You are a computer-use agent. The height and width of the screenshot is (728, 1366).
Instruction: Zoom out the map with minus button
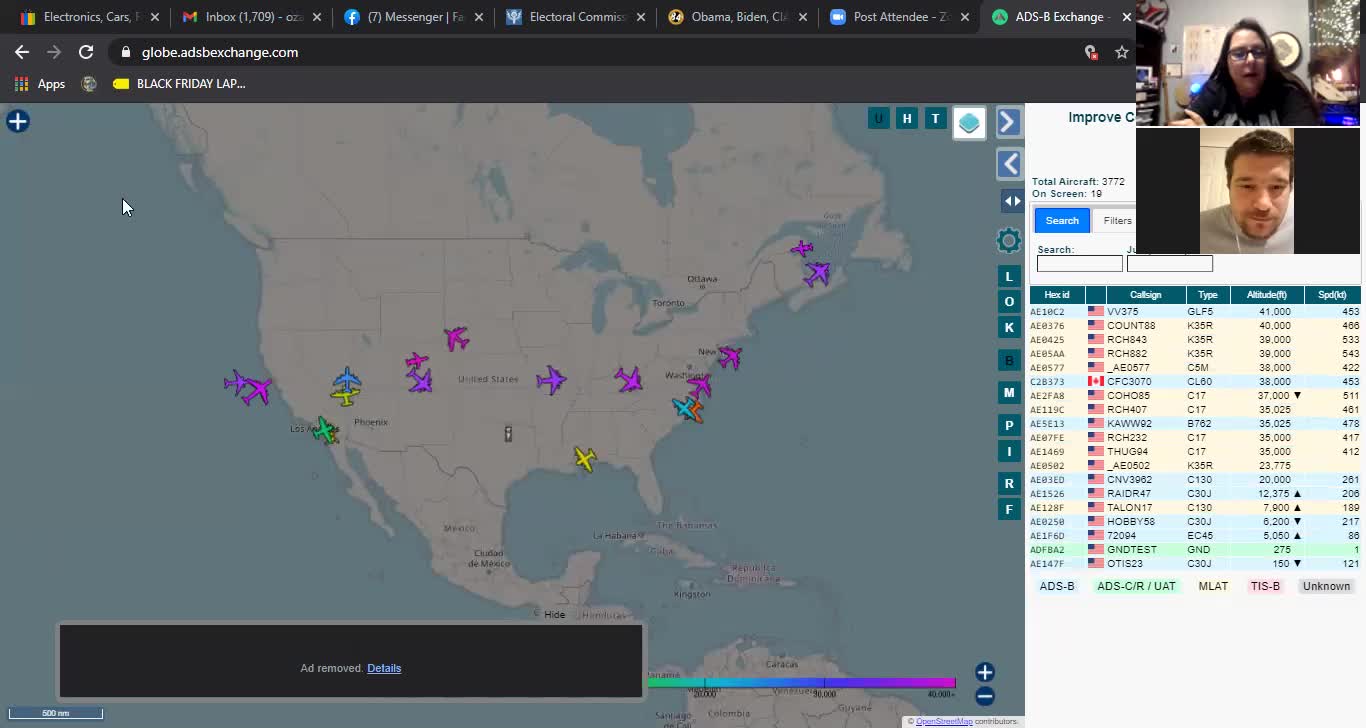pos(985,696)
